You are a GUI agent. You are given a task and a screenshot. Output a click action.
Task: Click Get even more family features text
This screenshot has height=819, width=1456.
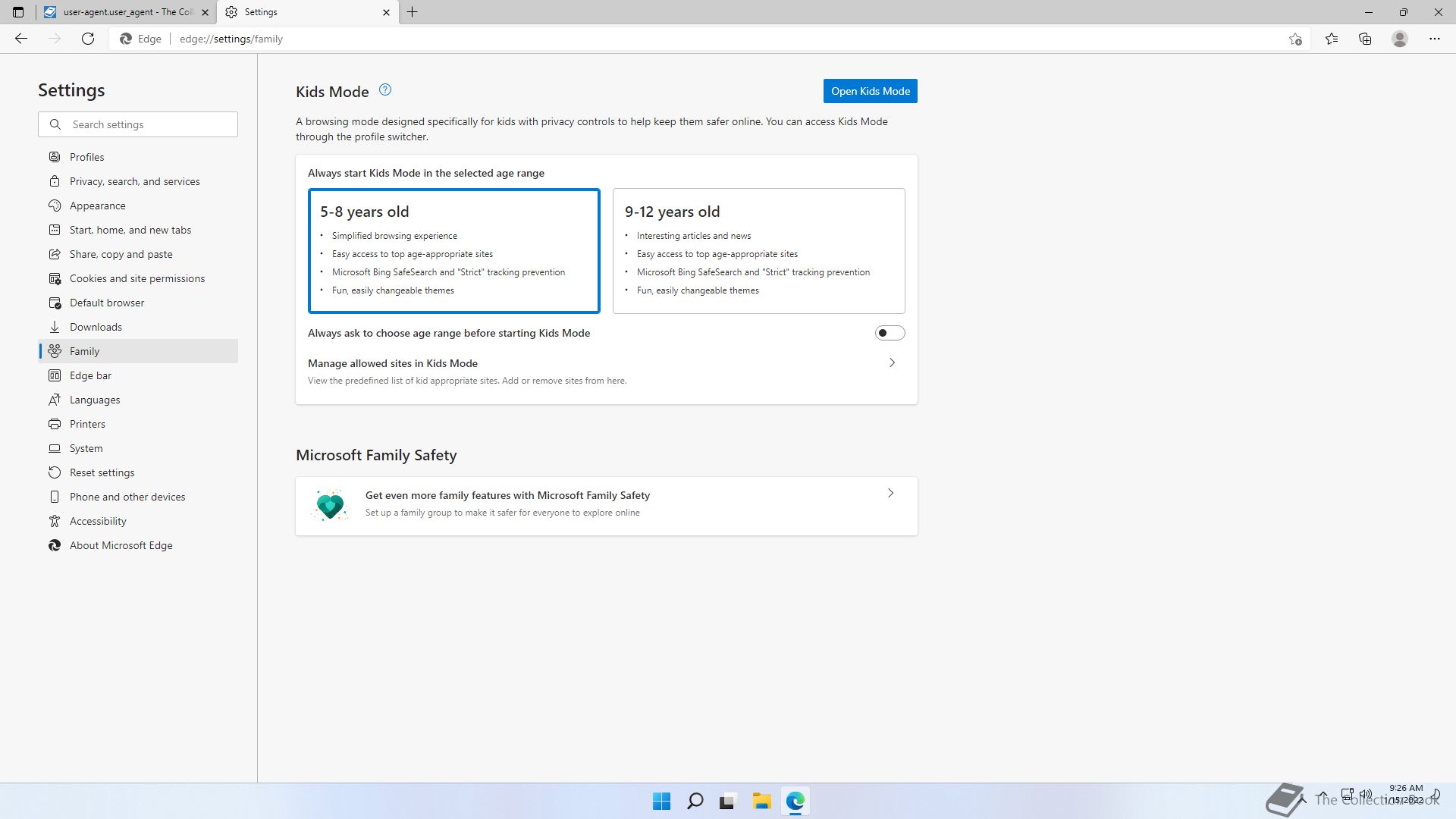507,495
